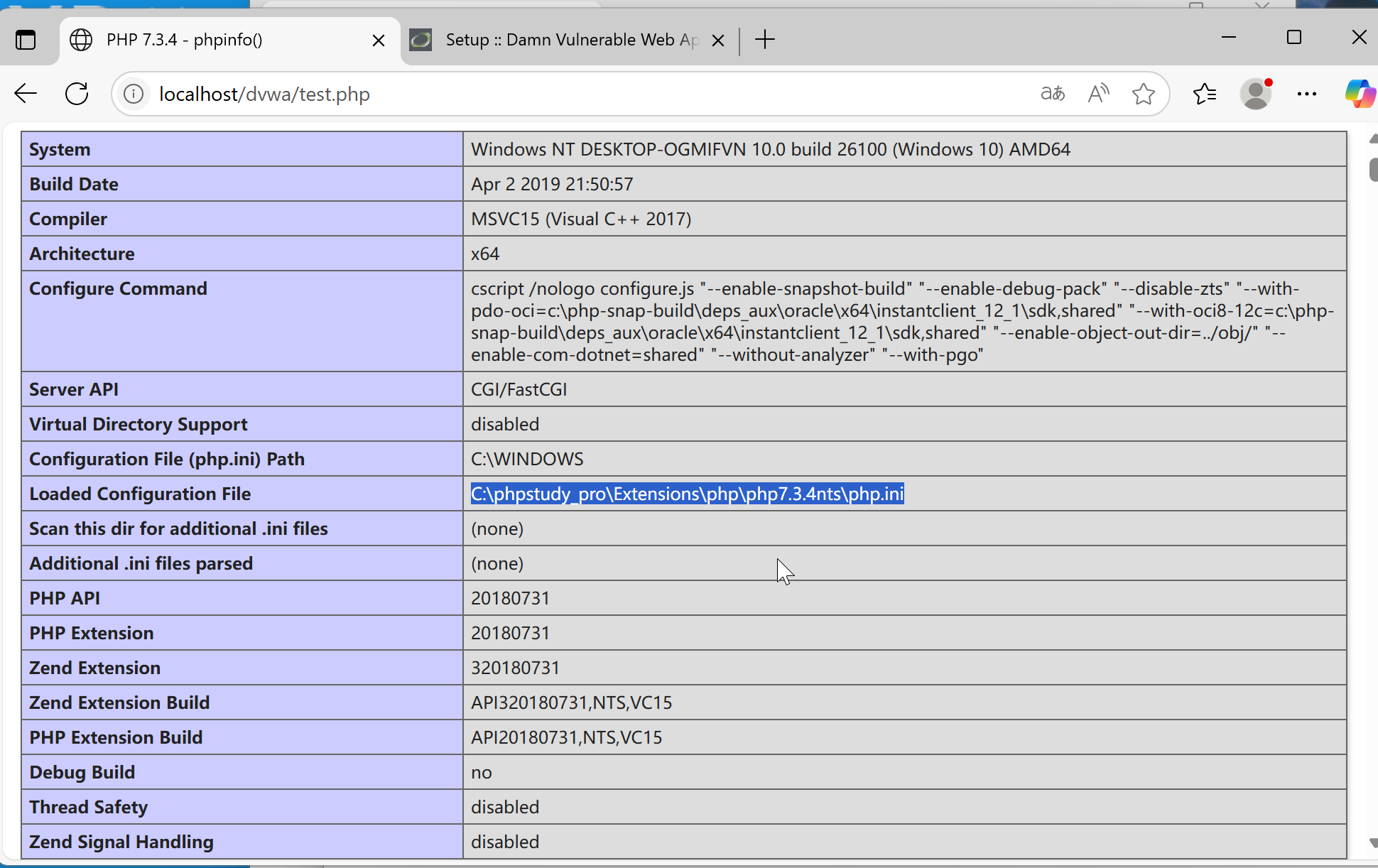
Task: Click the 'CGI/FastCGI' value
Action: point(519,389)
